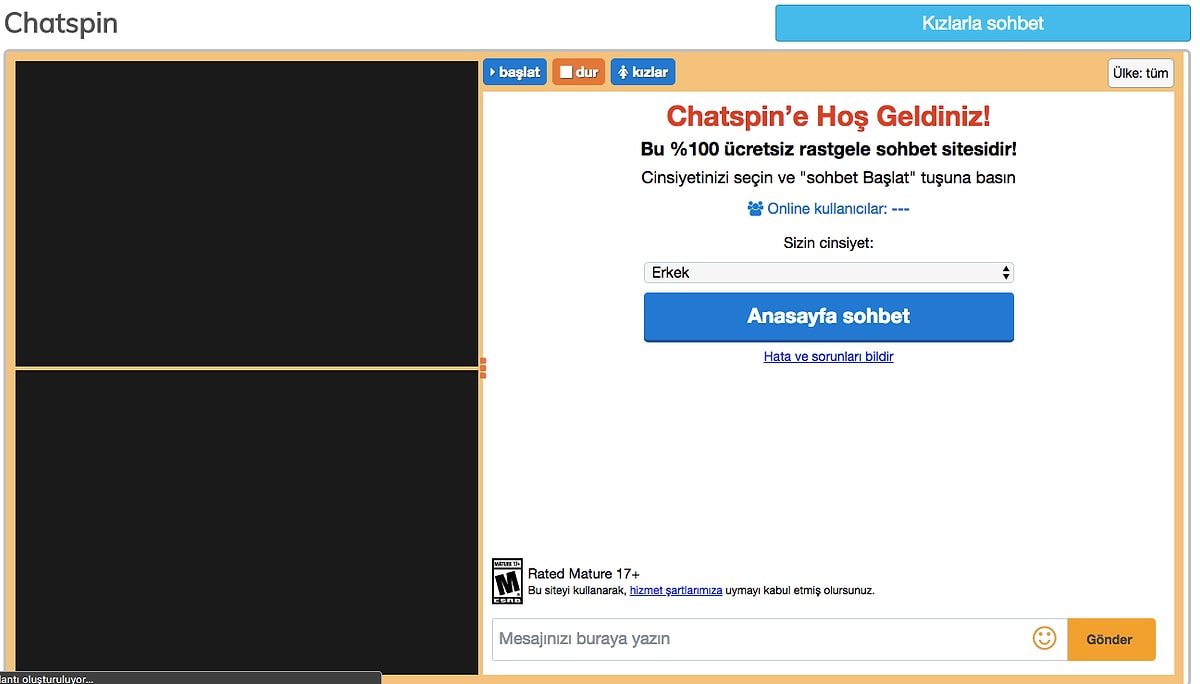The width and height of the screenshot is (1200, 684).
Task: Open the emoji smiley picker
Action: pyautogui.click(x=1044, y=638)
